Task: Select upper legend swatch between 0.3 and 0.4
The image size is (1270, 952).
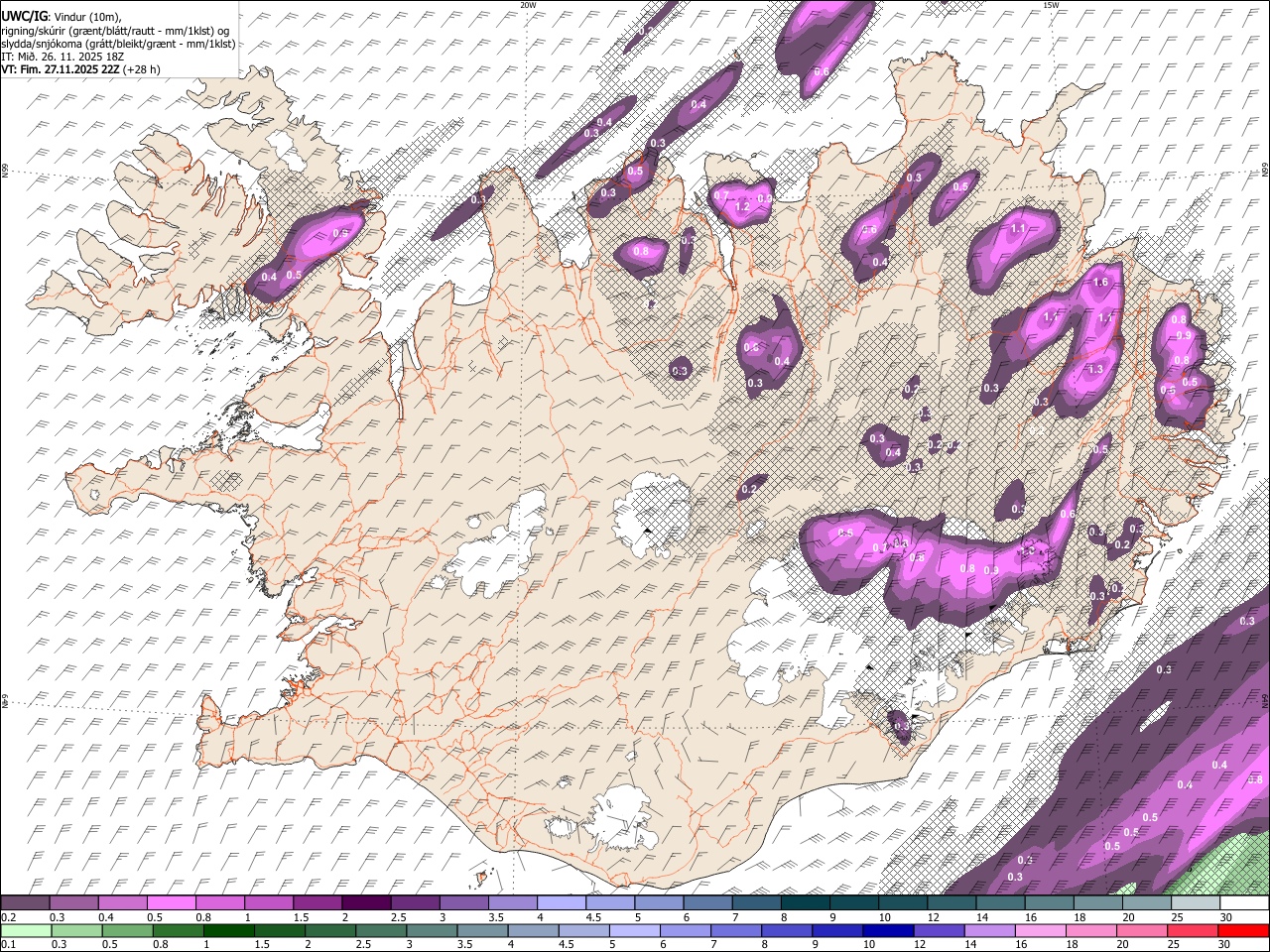Action: tap(74, 903)
